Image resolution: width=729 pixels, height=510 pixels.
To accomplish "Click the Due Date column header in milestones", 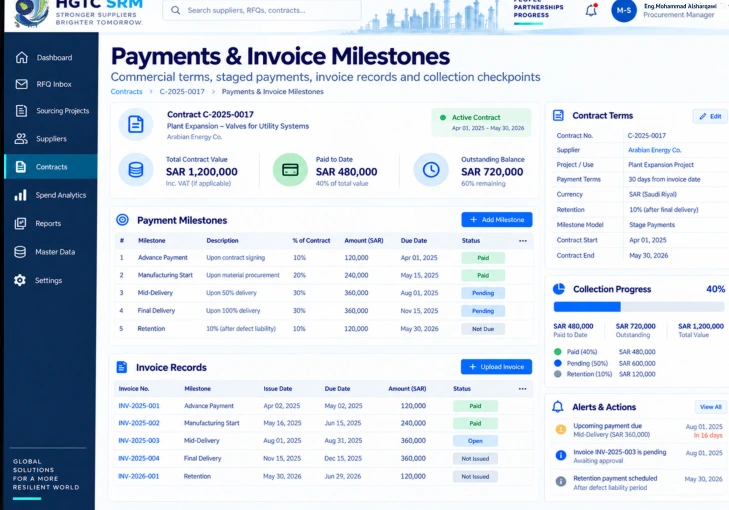I will coord(414,241).
